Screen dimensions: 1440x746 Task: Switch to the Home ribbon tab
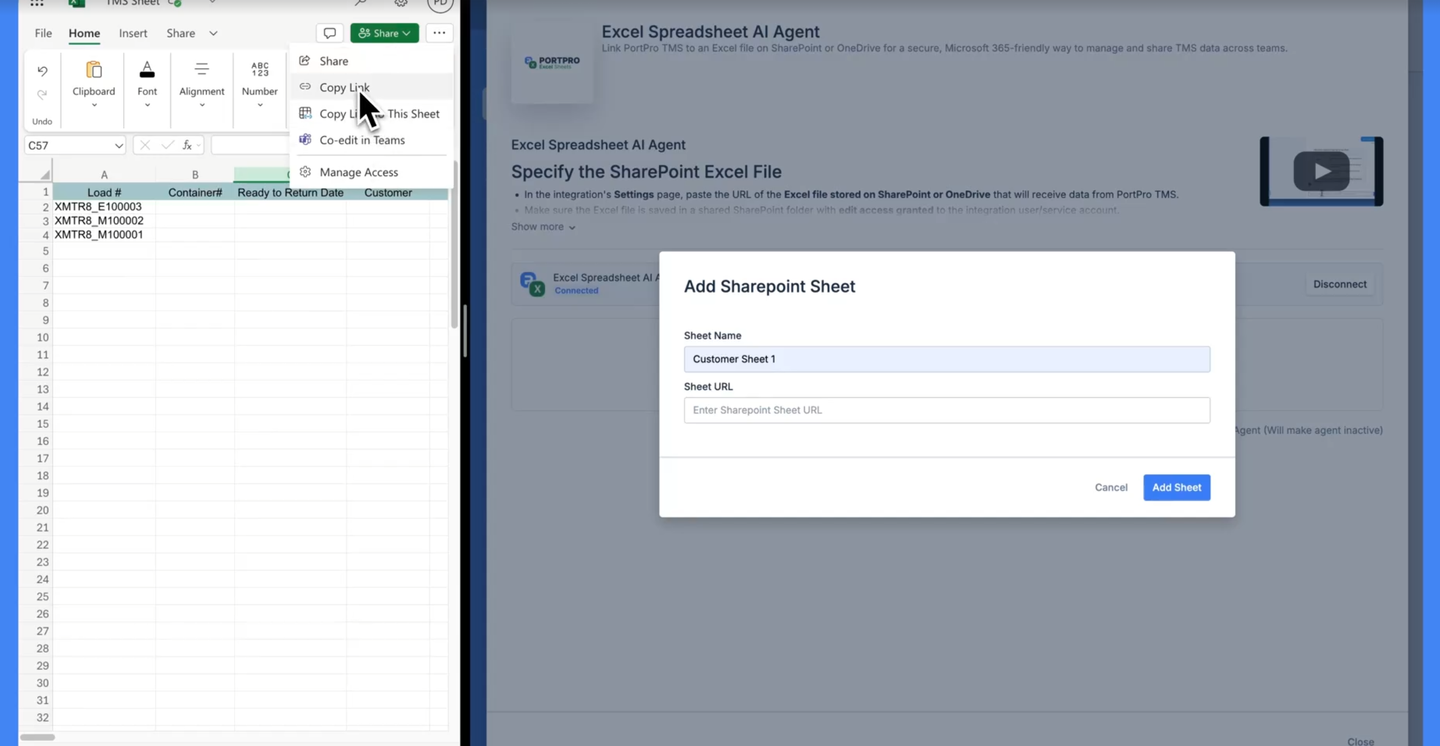tap(84, 33)
